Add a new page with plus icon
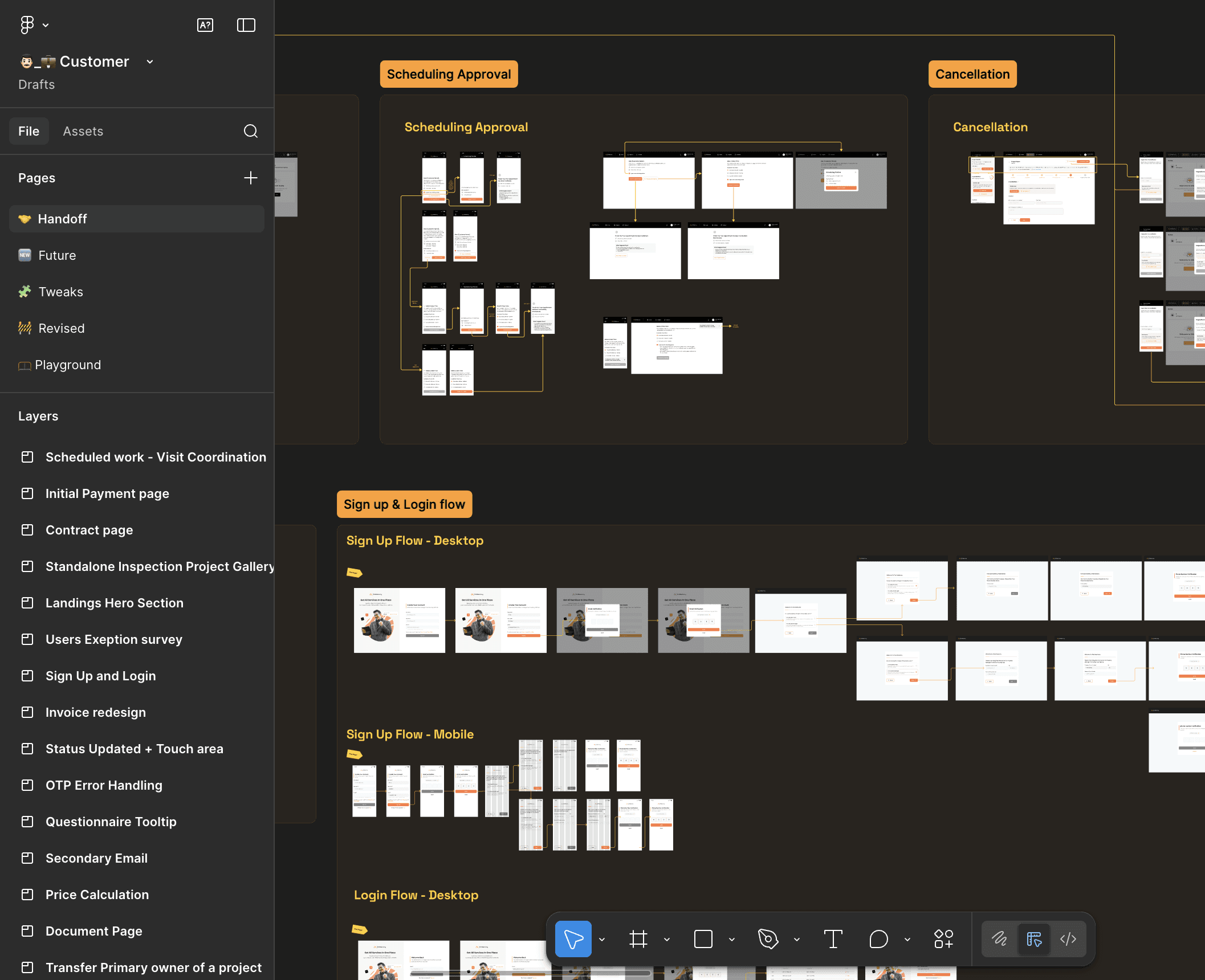 click(x=251, y=178)
